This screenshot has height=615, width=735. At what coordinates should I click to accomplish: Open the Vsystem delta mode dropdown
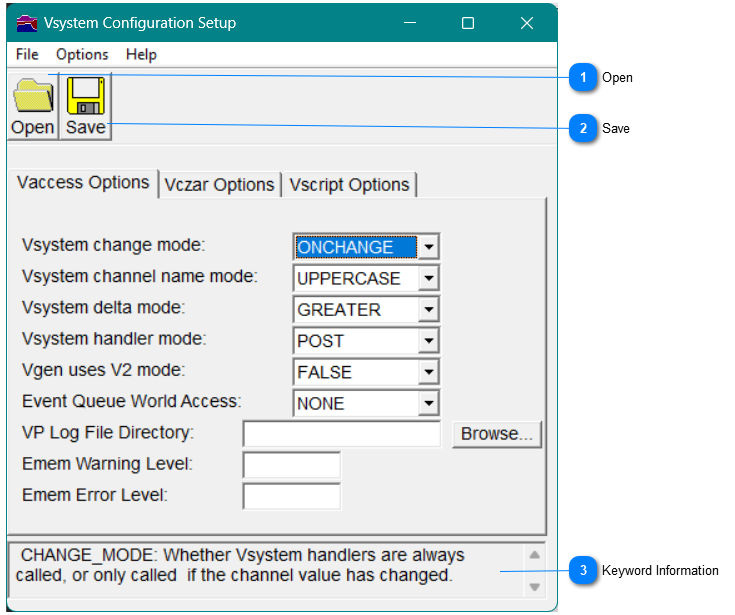pos(428,310)
